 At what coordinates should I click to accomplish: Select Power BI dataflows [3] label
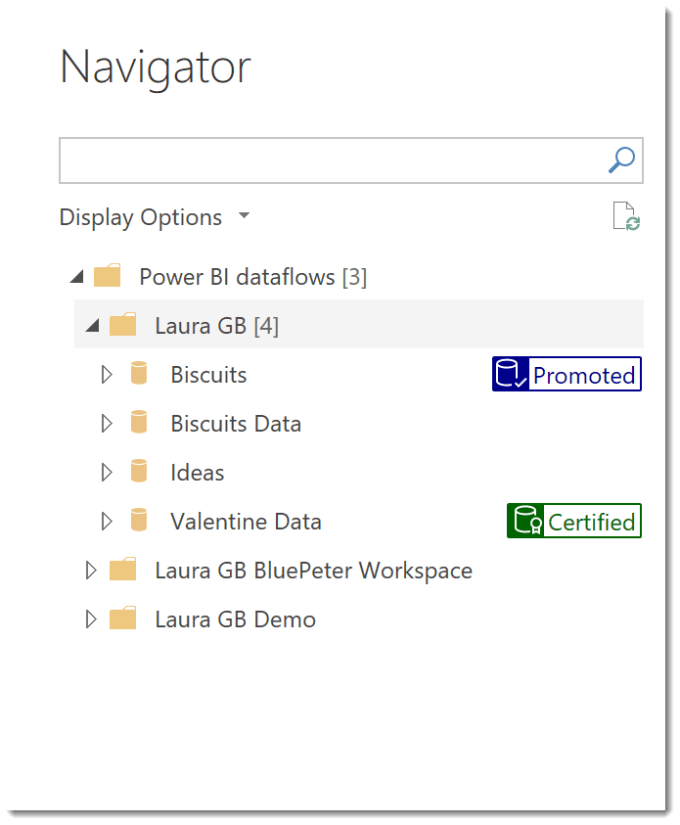pyautogui.click(x=253, y=277)
